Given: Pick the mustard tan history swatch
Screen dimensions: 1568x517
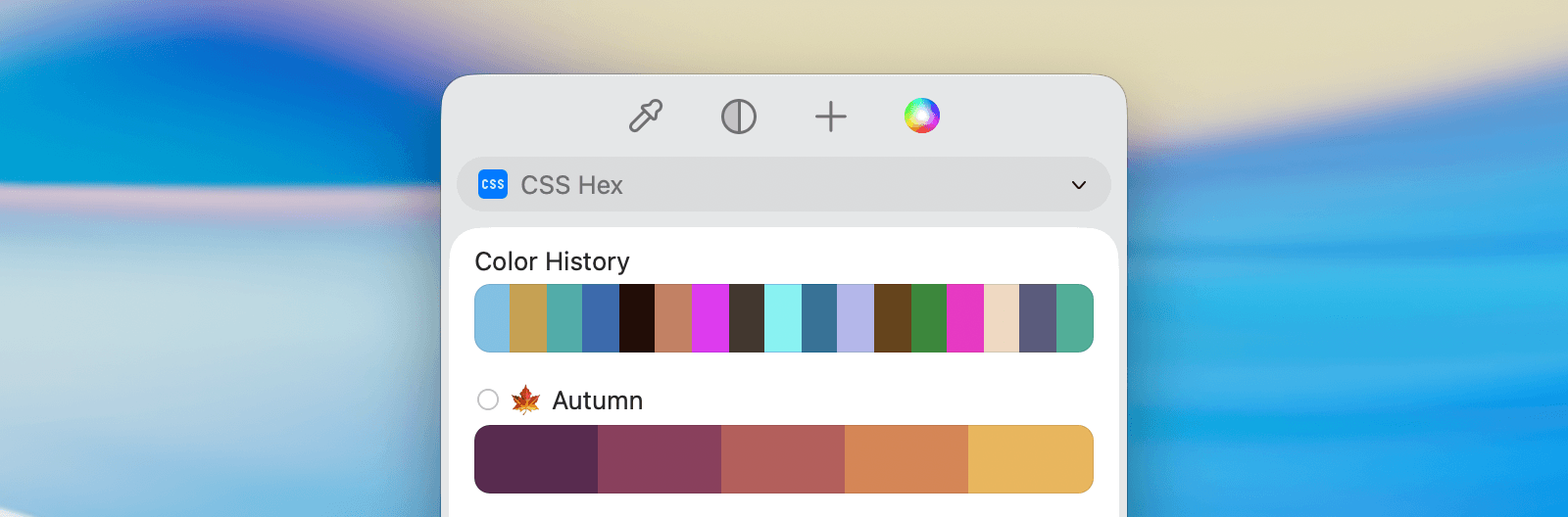Looking at the screenshot, I should [x=528, y=318].
